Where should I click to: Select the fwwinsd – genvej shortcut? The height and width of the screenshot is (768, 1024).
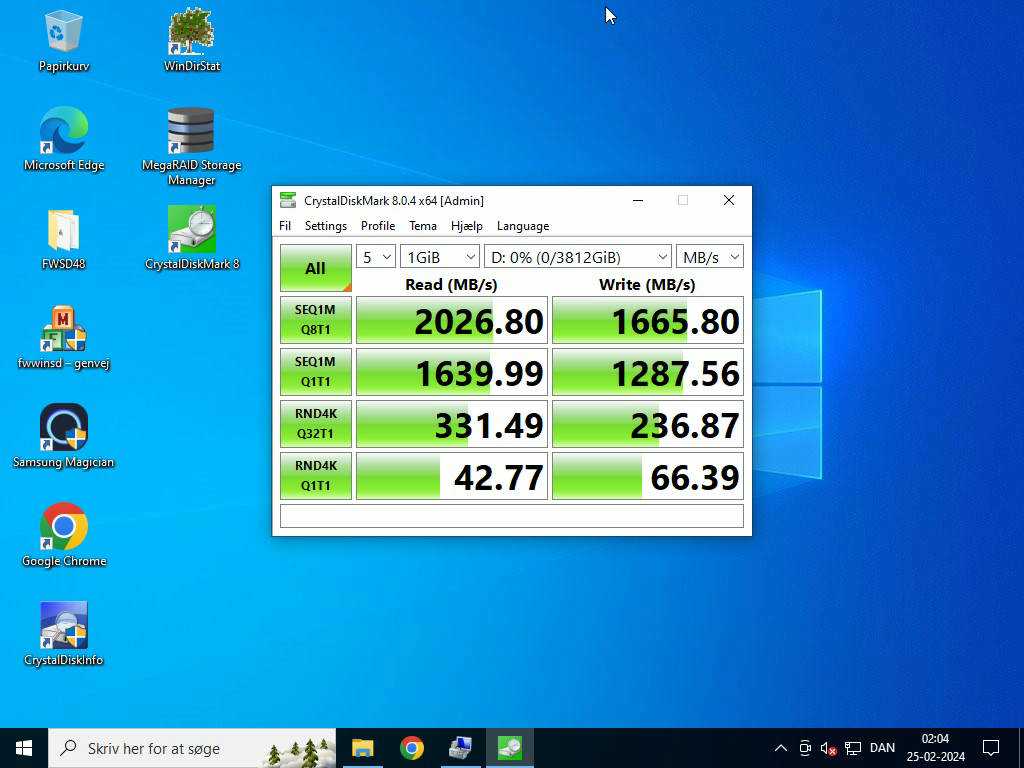[x=63, y=338]
